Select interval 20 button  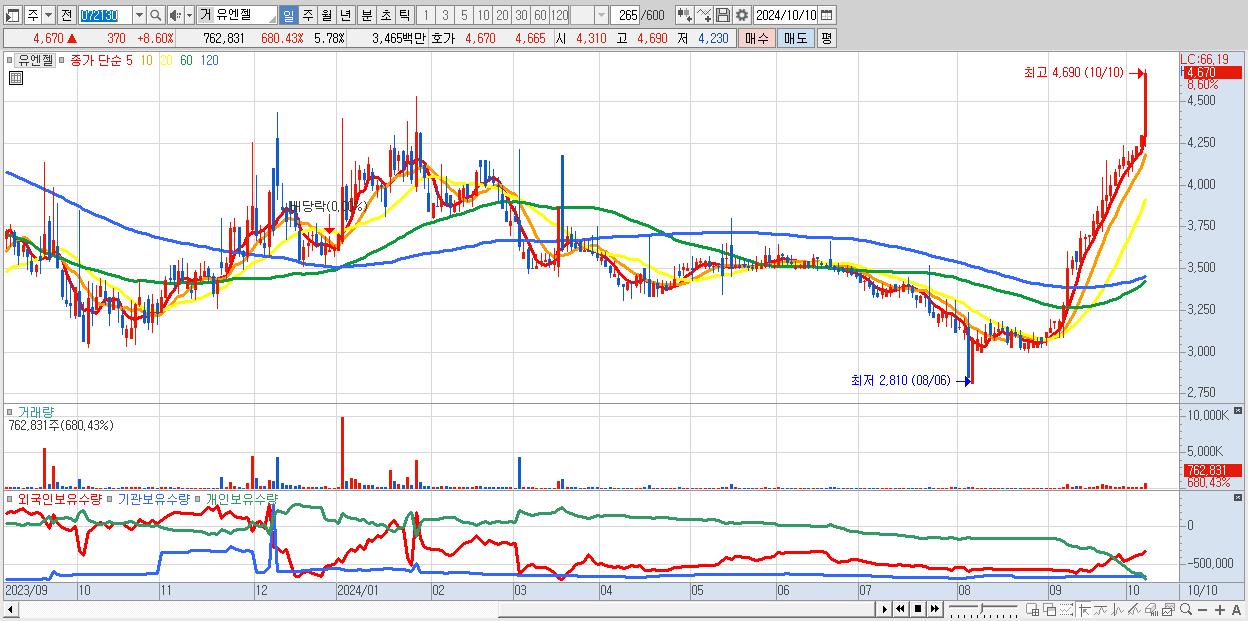[502, 15]
